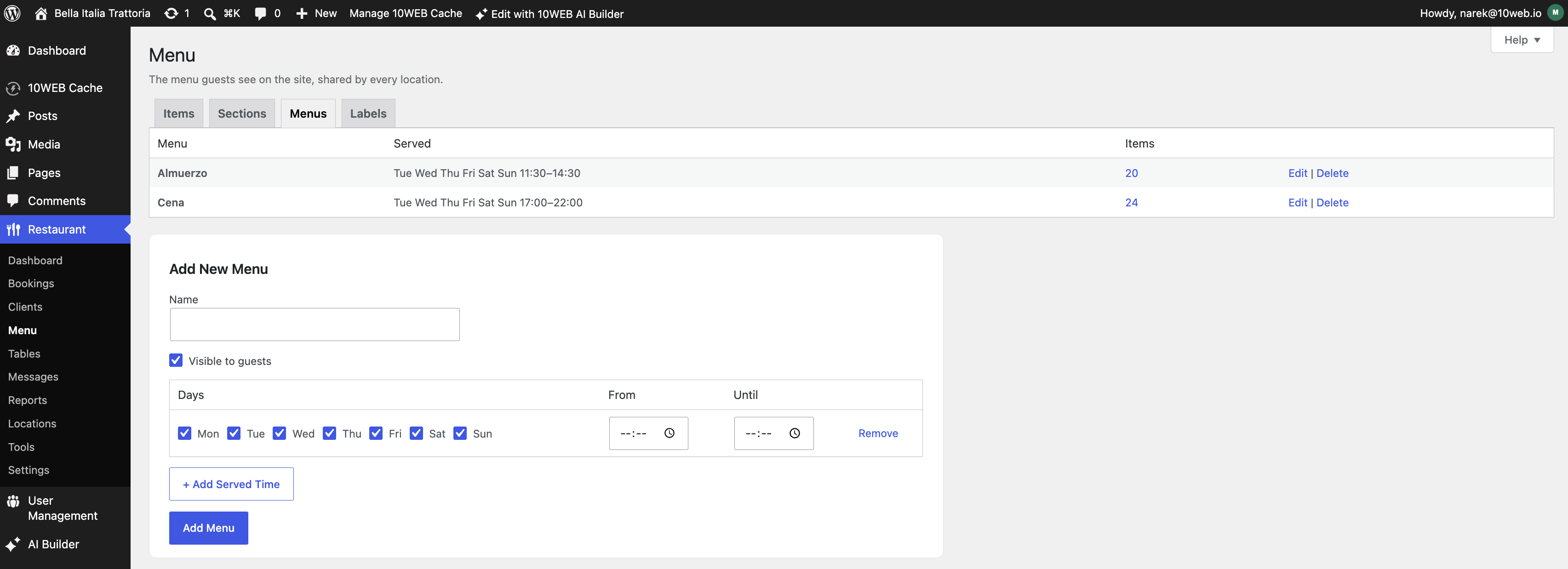Switch to the Sections tab
This screenshot has width=1568, height=569.
pyautogui.click(x=242, y=113)
